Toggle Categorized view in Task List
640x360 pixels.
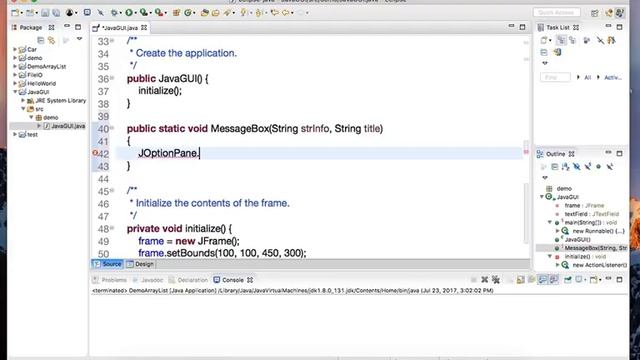tap(562, 40)
